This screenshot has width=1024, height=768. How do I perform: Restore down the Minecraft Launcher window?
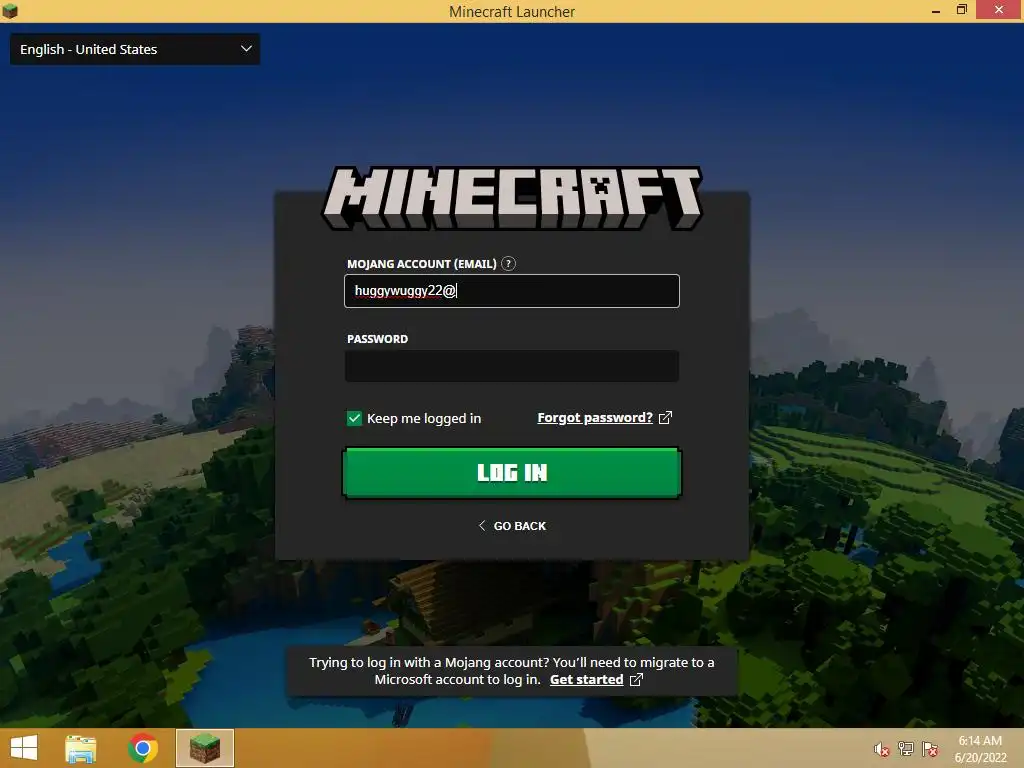(961, 10)
